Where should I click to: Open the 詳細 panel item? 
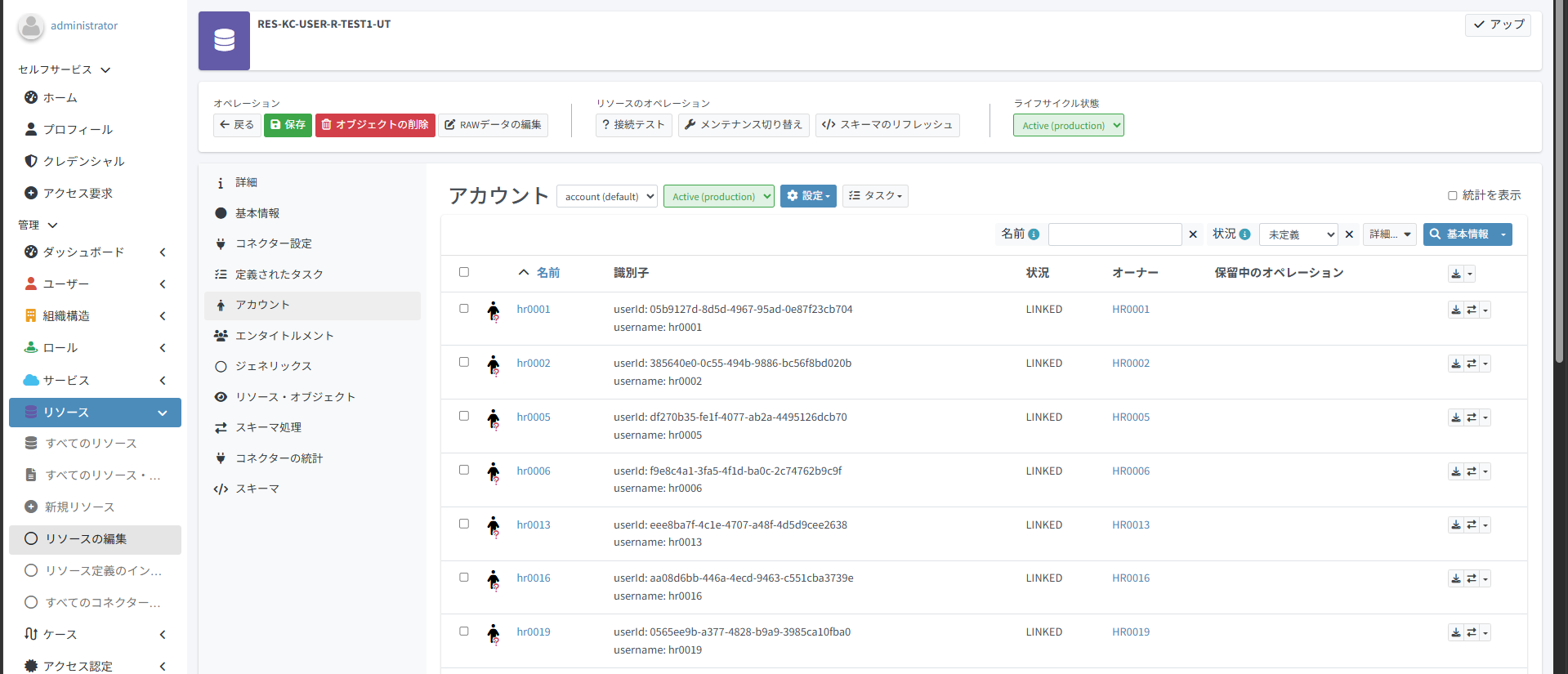pos(312,182)
